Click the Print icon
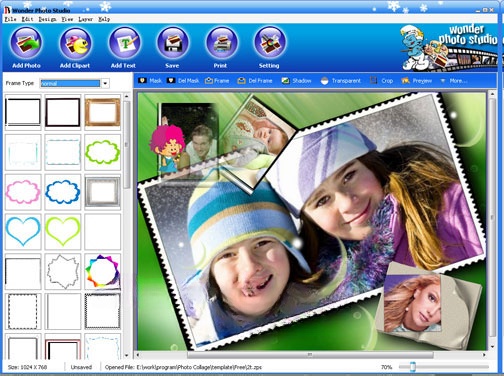The width and height of the screenshot is (504, 376). point(221,43)
